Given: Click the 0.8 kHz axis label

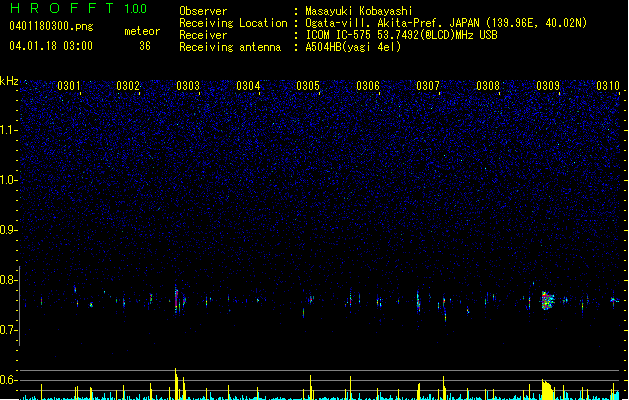Looking at the screenshot, I should click(8, 280).
